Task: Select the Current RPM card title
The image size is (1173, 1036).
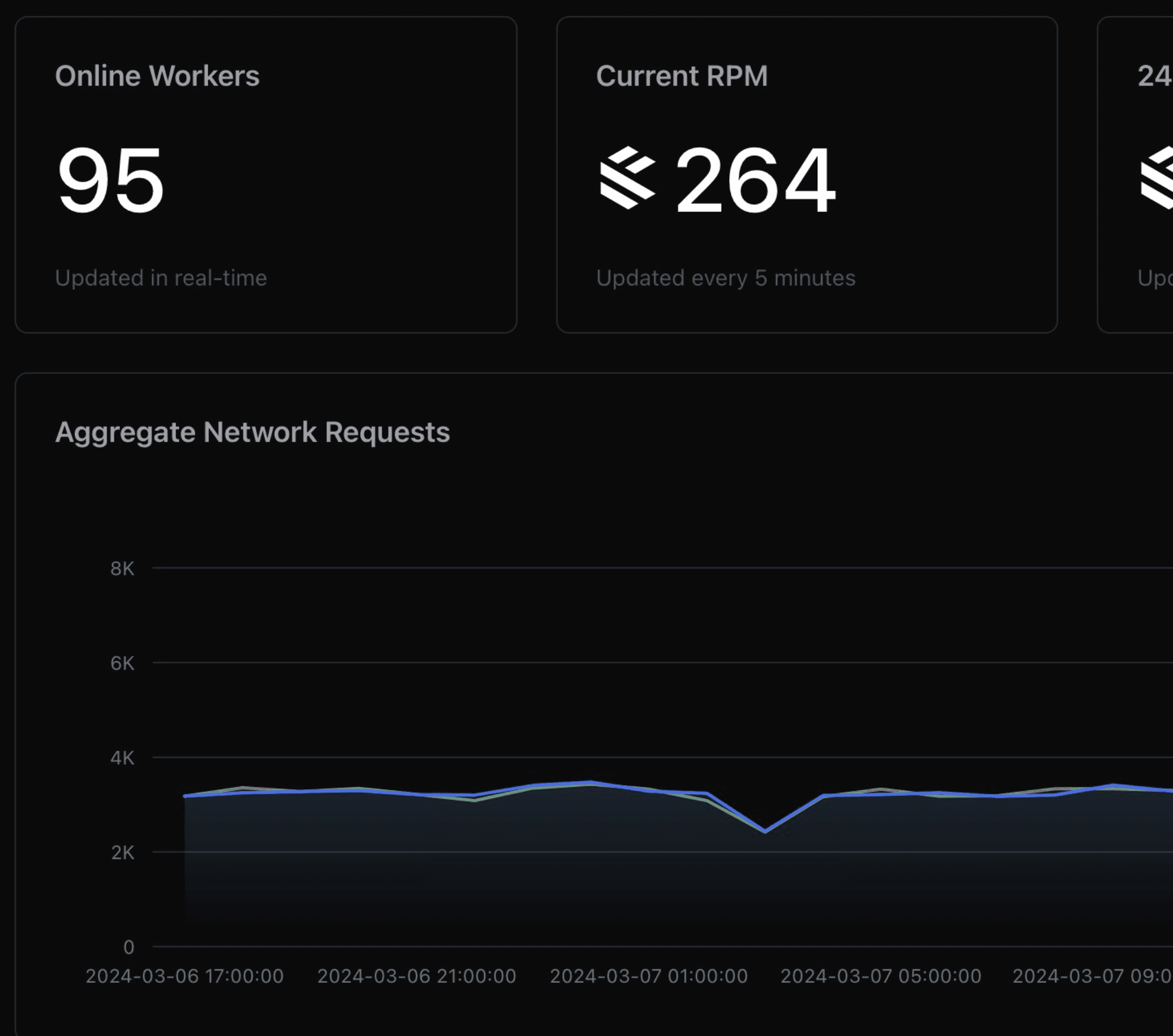Action: pyautogui.click(x=682, y=76)
